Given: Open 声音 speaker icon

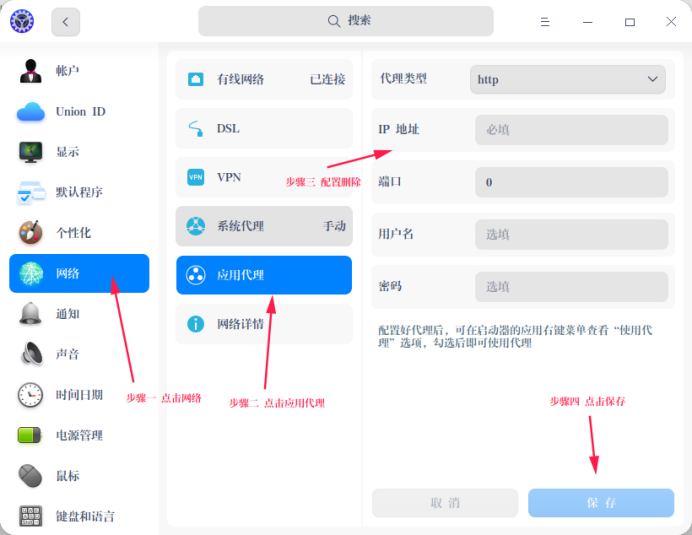Looking at the screenshot, I should [31, 354].
